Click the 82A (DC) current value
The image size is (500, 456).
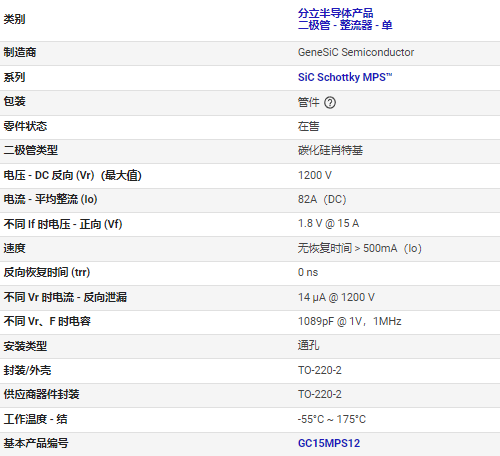coord(322,199)
